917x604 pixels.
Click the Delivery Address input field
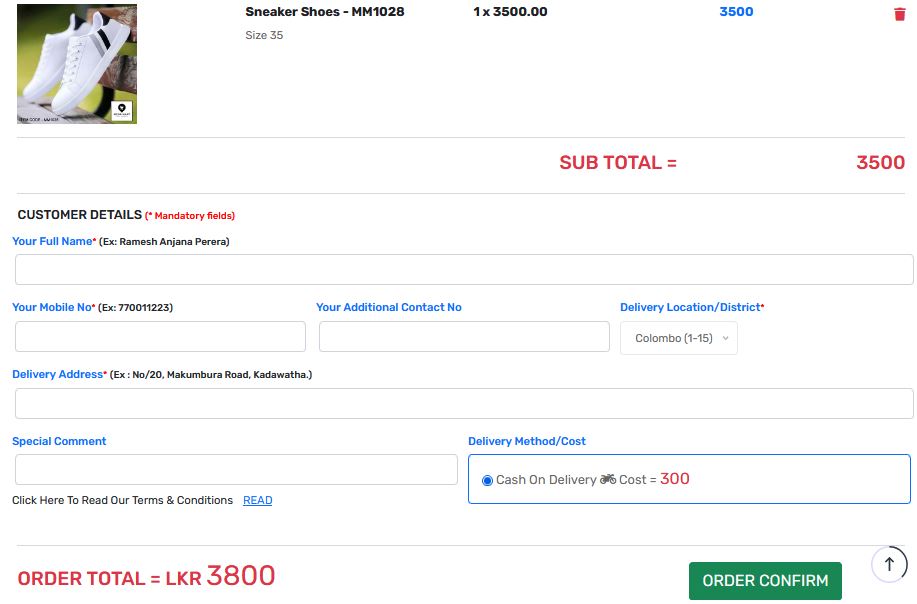tap(464, 403)
